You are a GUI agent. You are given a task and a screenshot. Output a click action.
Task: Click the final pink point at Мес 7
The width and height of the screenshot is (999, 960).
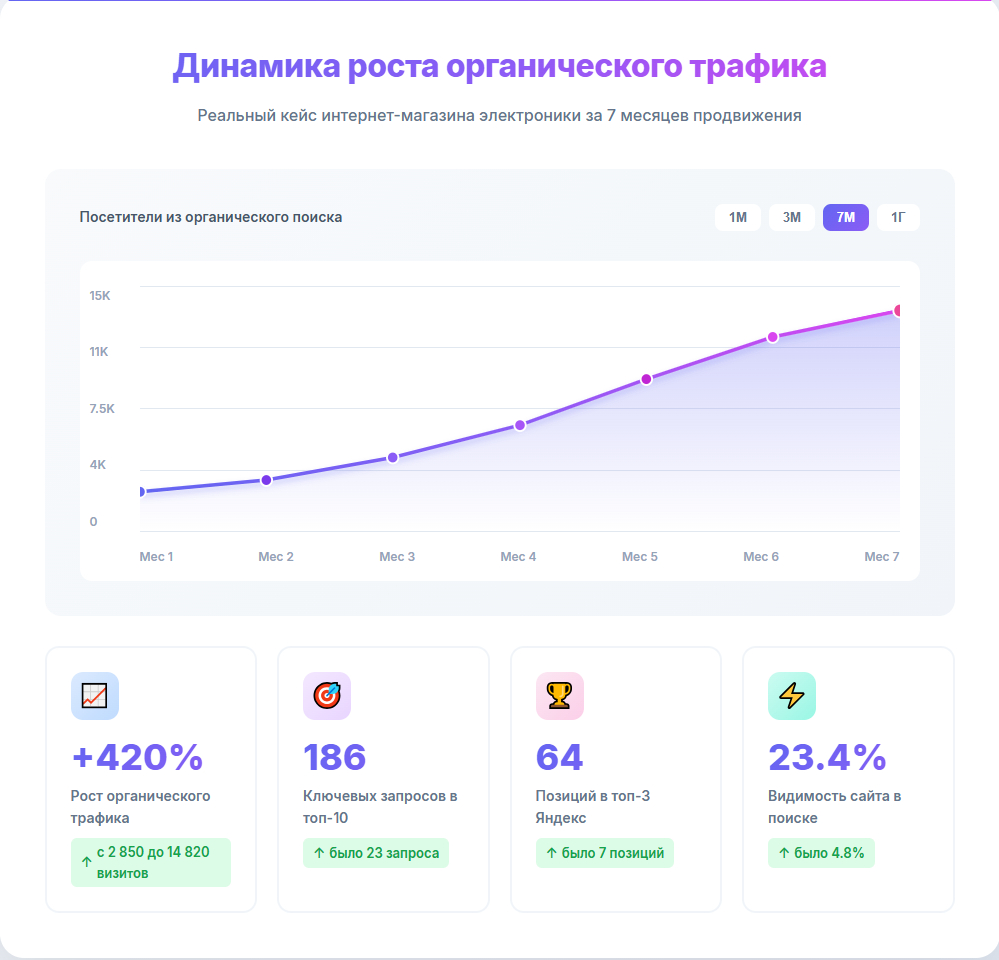(x=898, y=311)
